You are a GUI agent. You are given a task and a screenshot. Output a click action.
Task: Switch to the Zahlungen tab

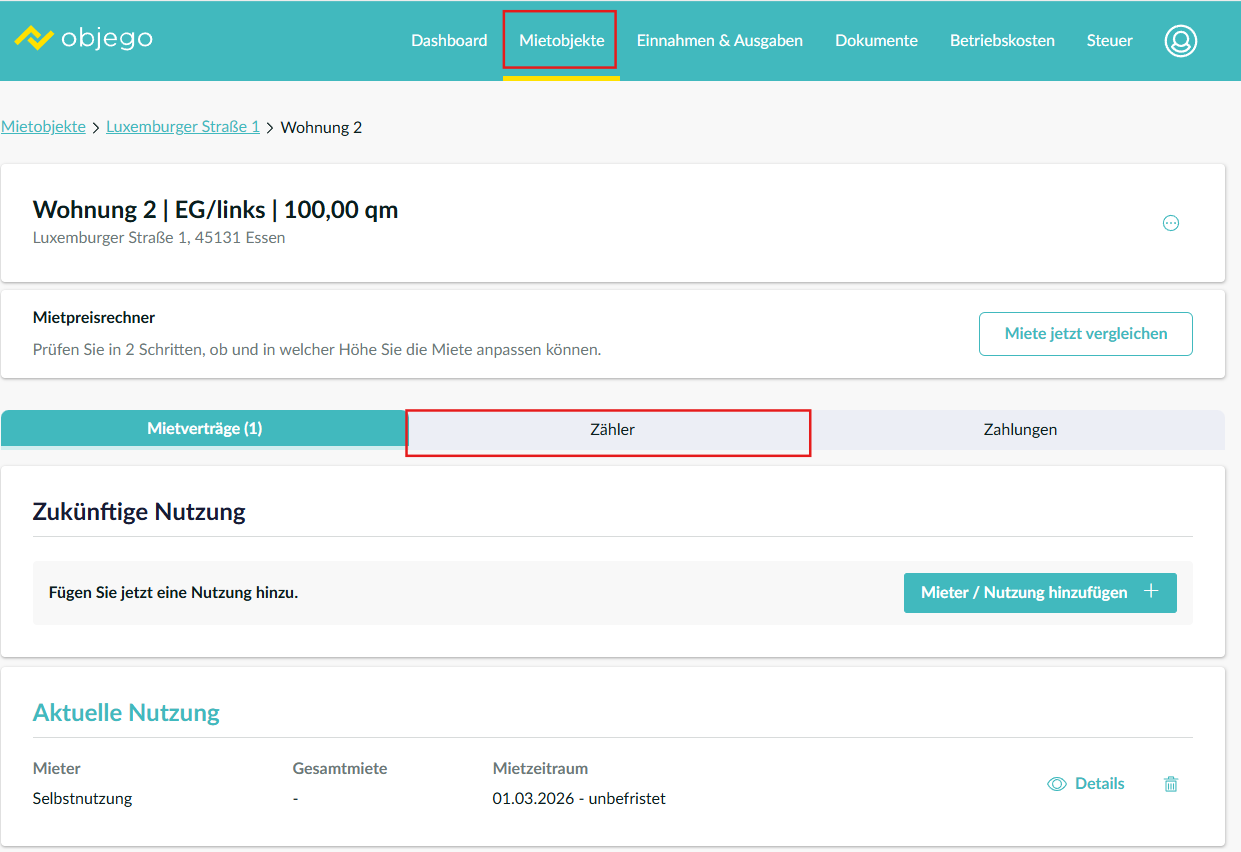[1019, 430]
